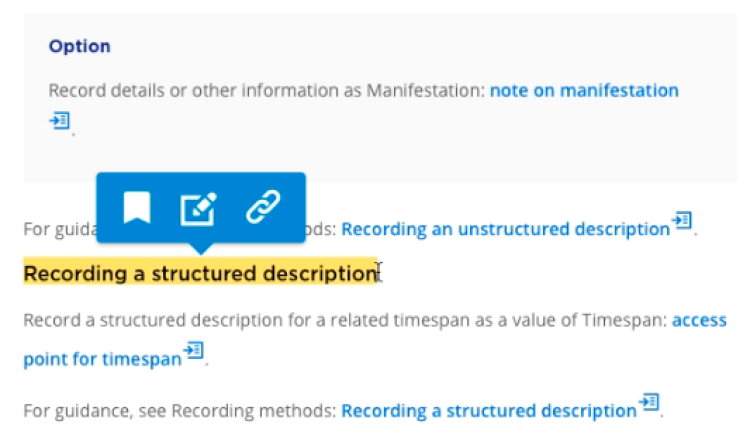
Task: Open the 'note on manifestation' link
Action: [584, 90]
